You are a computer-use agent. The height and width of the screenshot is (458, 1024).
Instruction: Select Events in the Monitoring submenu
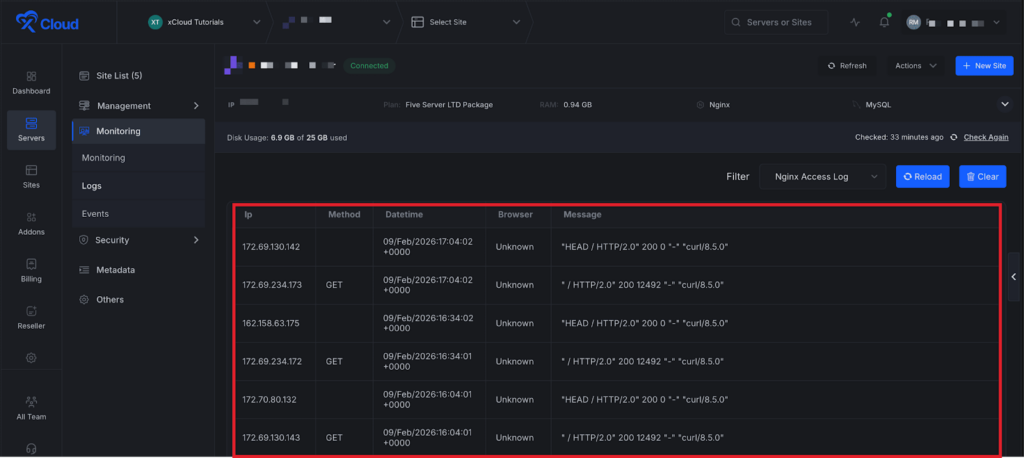click(96, 214)
